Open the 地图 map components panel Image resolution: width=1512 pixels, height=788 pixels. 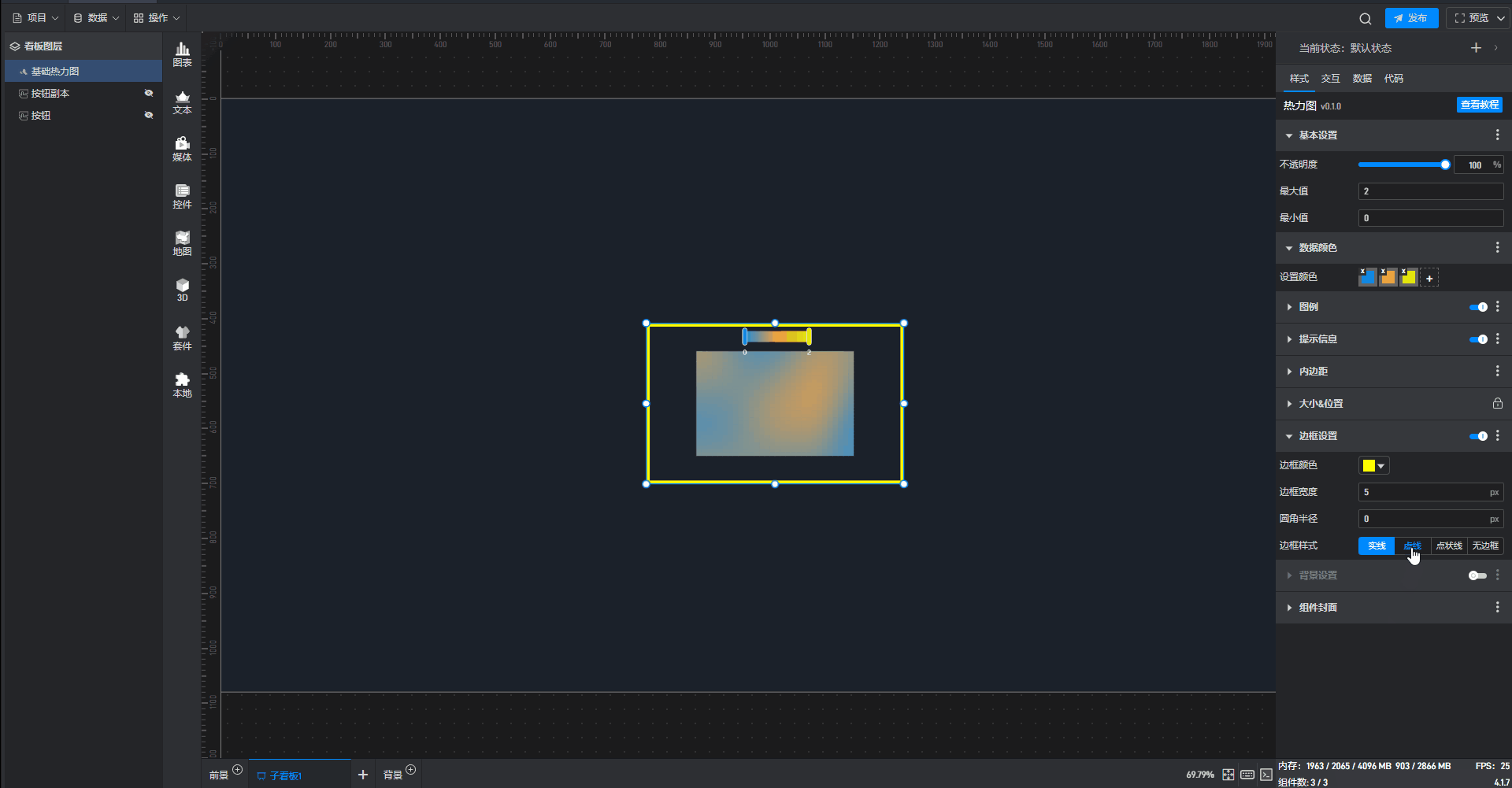click(182, 243)
